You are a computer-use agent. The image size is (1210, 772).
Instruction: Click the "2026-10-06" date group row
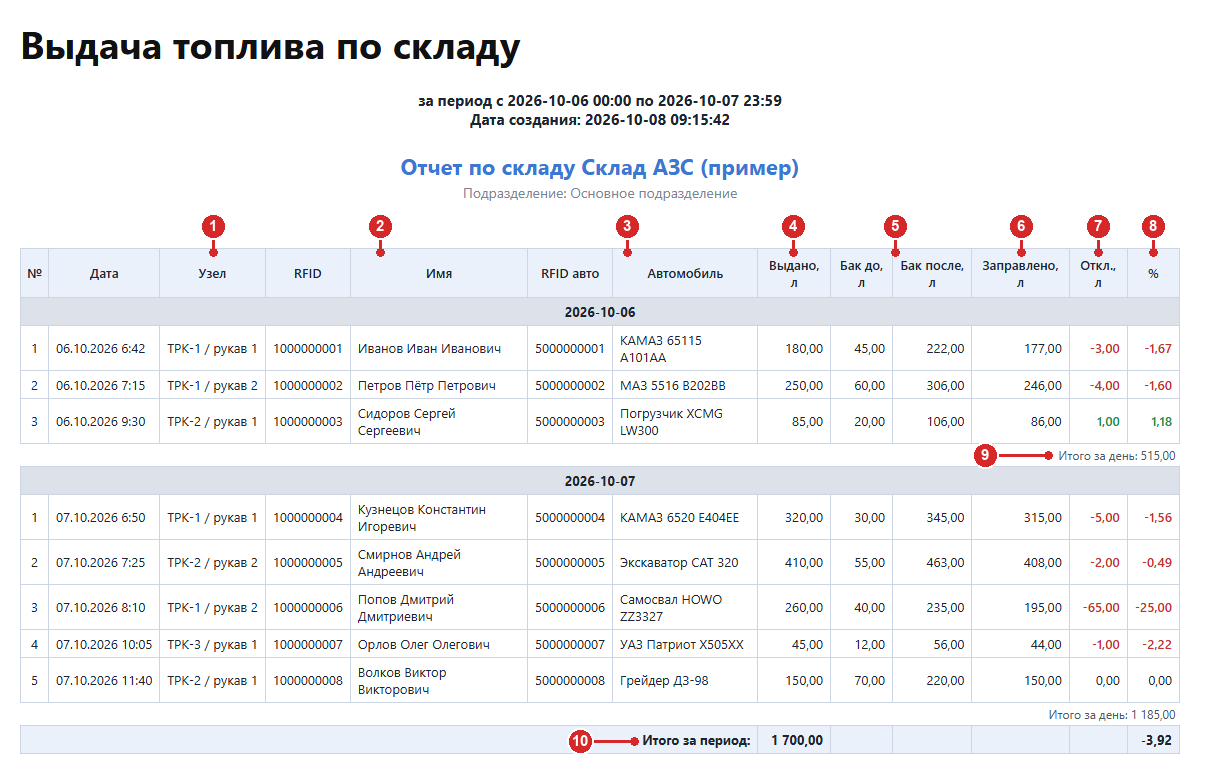(600, 312)
